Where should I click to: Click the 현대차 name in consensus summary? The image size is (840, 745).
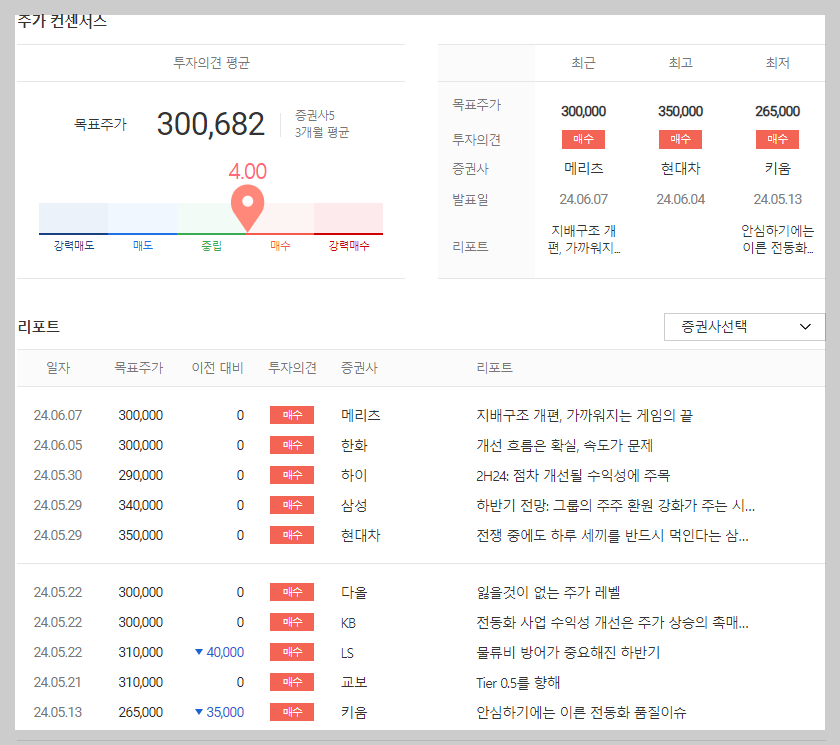[680, 169]
